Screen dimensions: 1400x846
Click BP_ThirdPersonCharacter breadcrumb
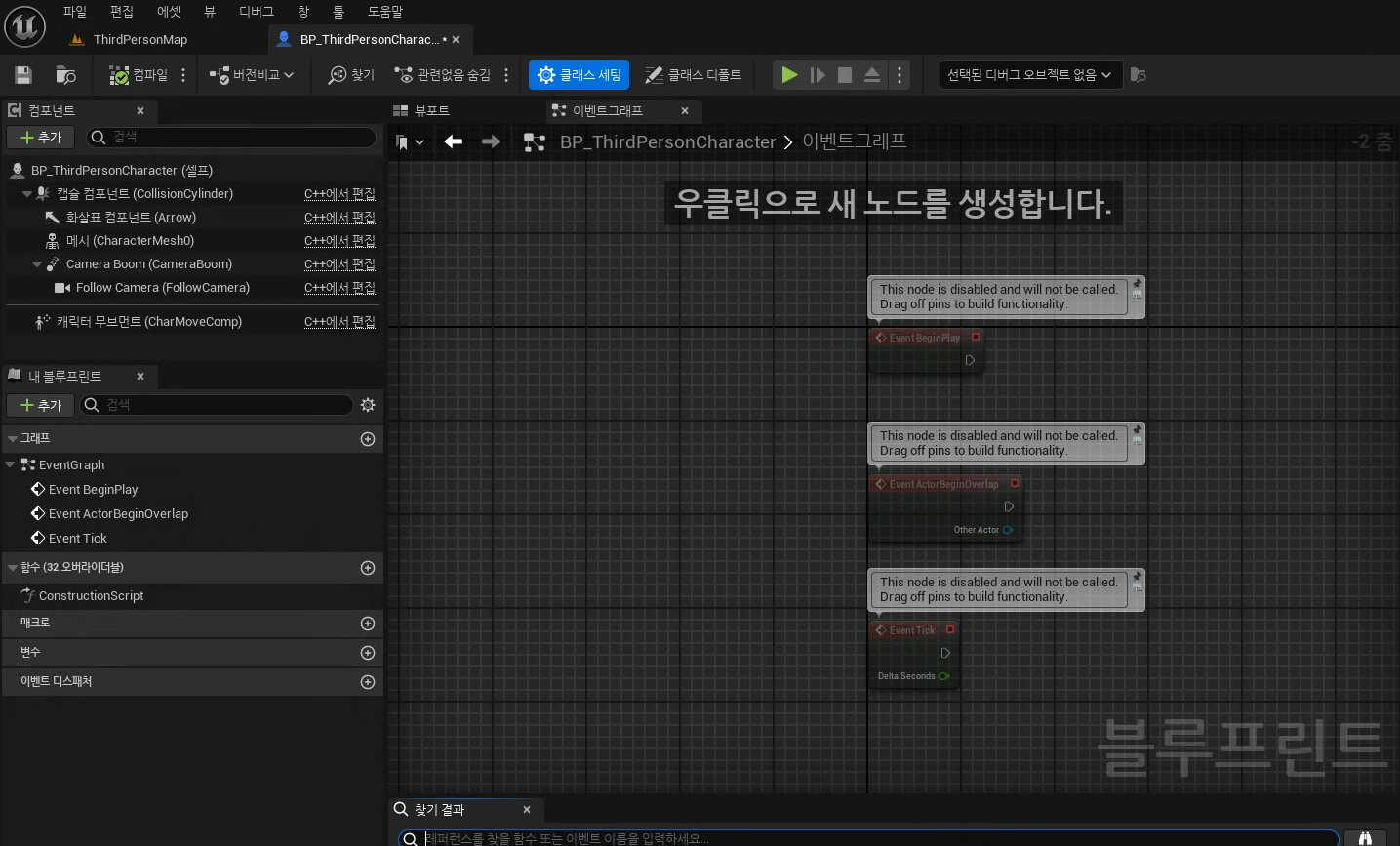[x=667, y=142]
